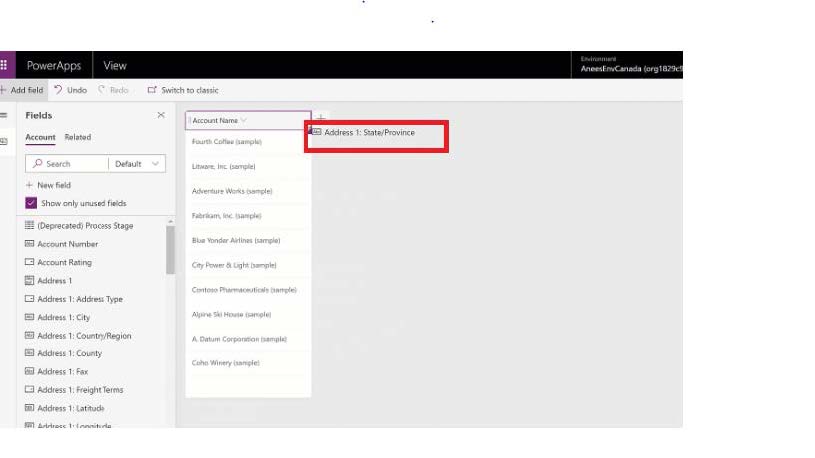Close the Fields panel
This screenshot has width=815, height=458.
161,115
